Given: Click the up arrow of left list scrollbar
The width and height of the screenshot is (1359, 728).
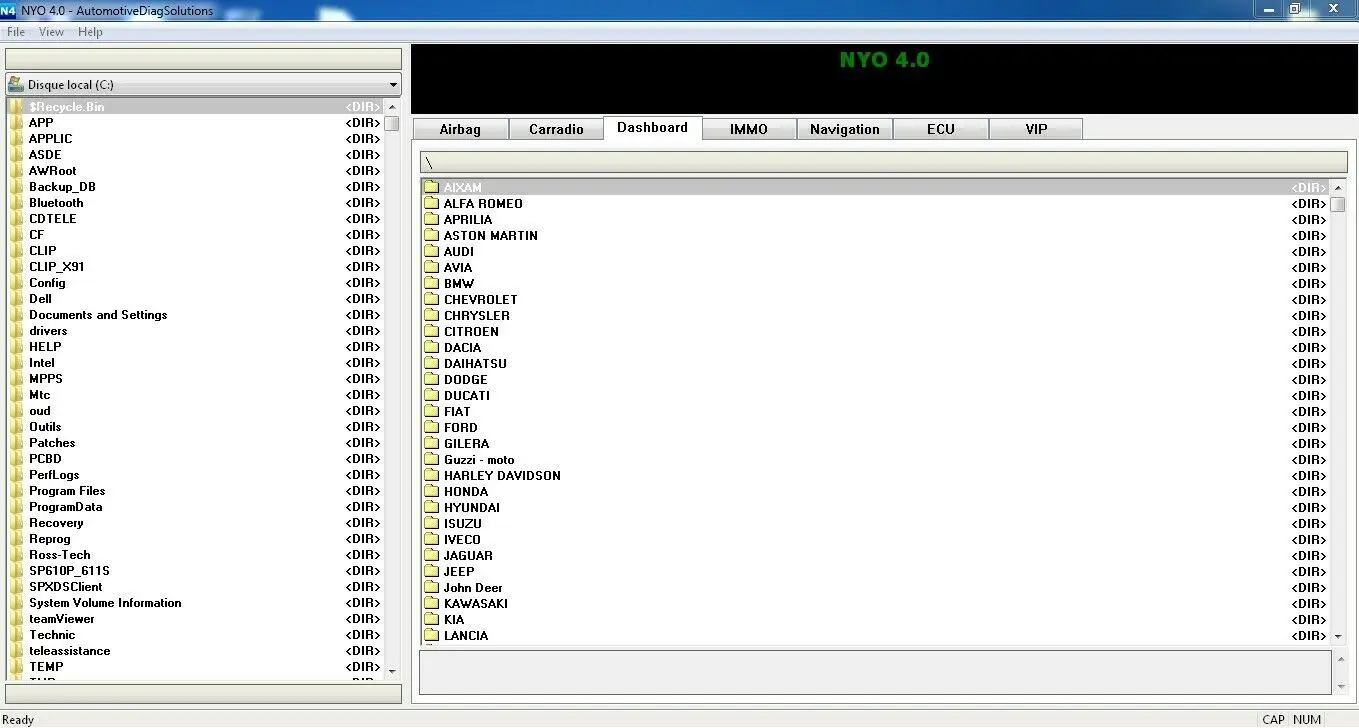Looking at the screenshot, I should pyautogui.click(x=392, y=107).
